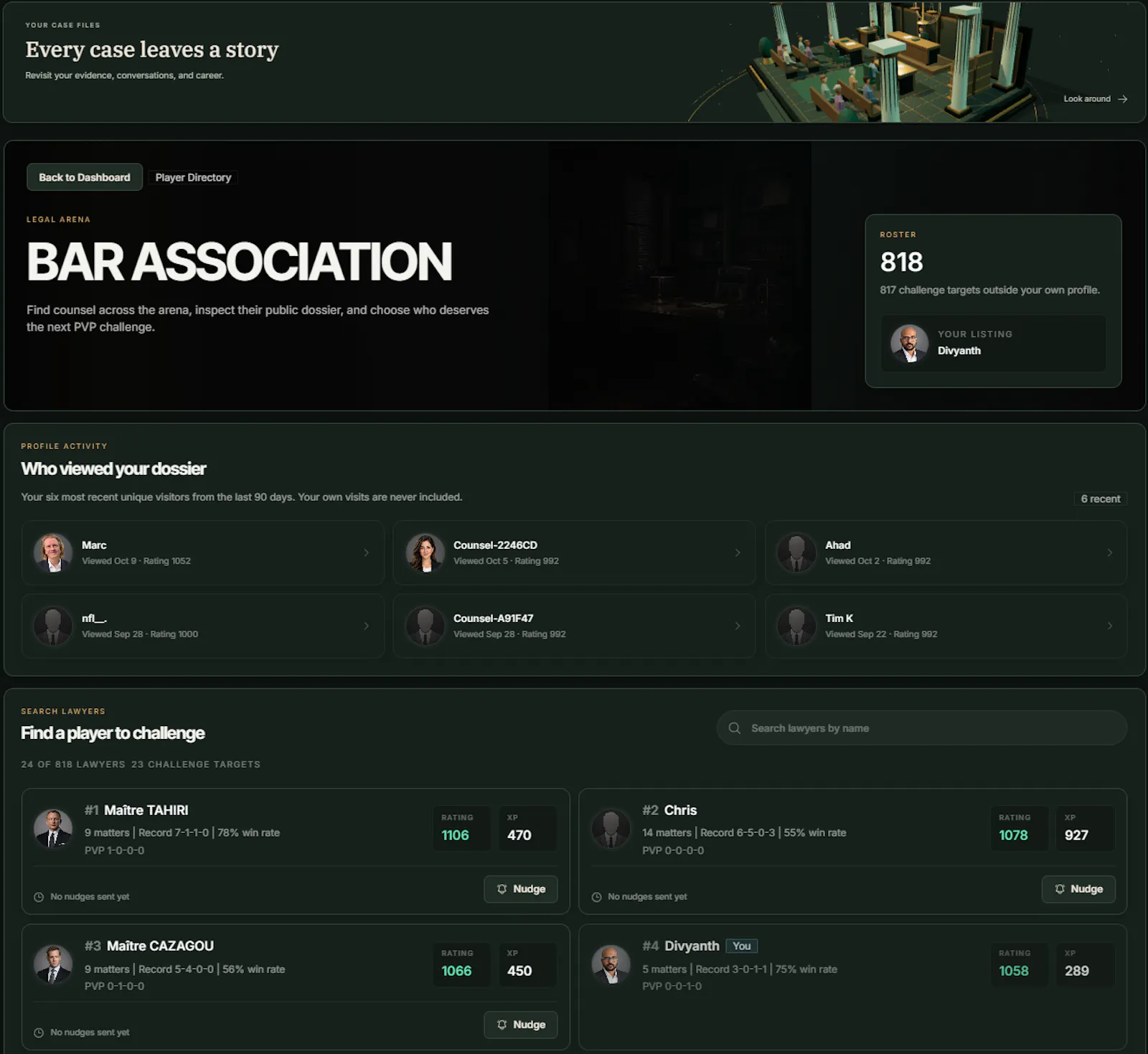Click Marc's avatar in dossier visitors
Viewport: 1148px width, 1054px height.
[53, 552]
